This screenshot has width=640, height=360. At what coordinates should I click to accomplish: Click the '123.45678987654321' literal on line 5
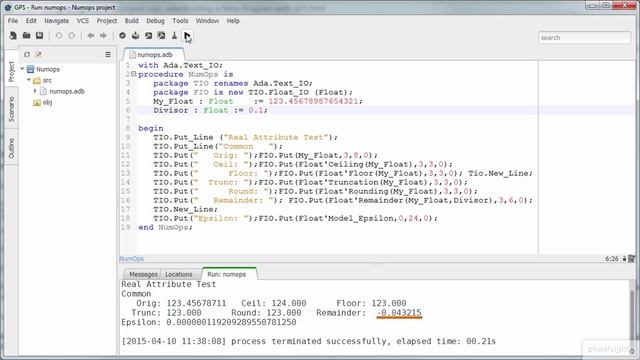[x=313, y=101]
